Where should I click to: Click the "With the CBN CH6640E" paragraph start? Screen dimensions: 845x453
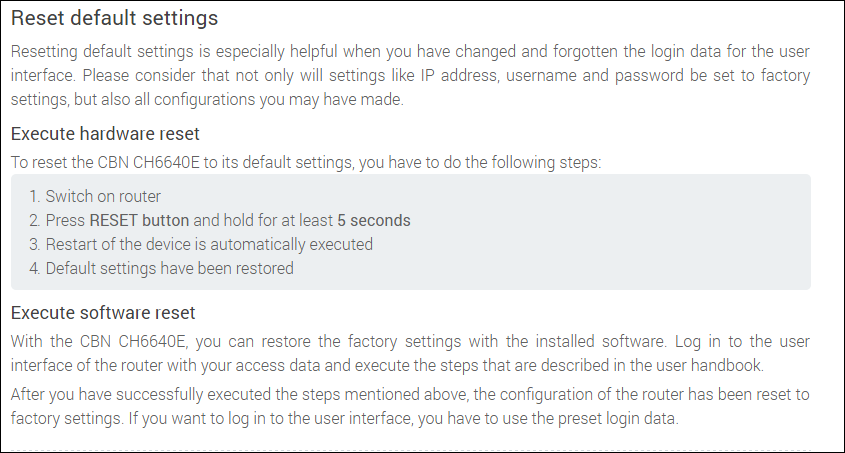(80, 341)
